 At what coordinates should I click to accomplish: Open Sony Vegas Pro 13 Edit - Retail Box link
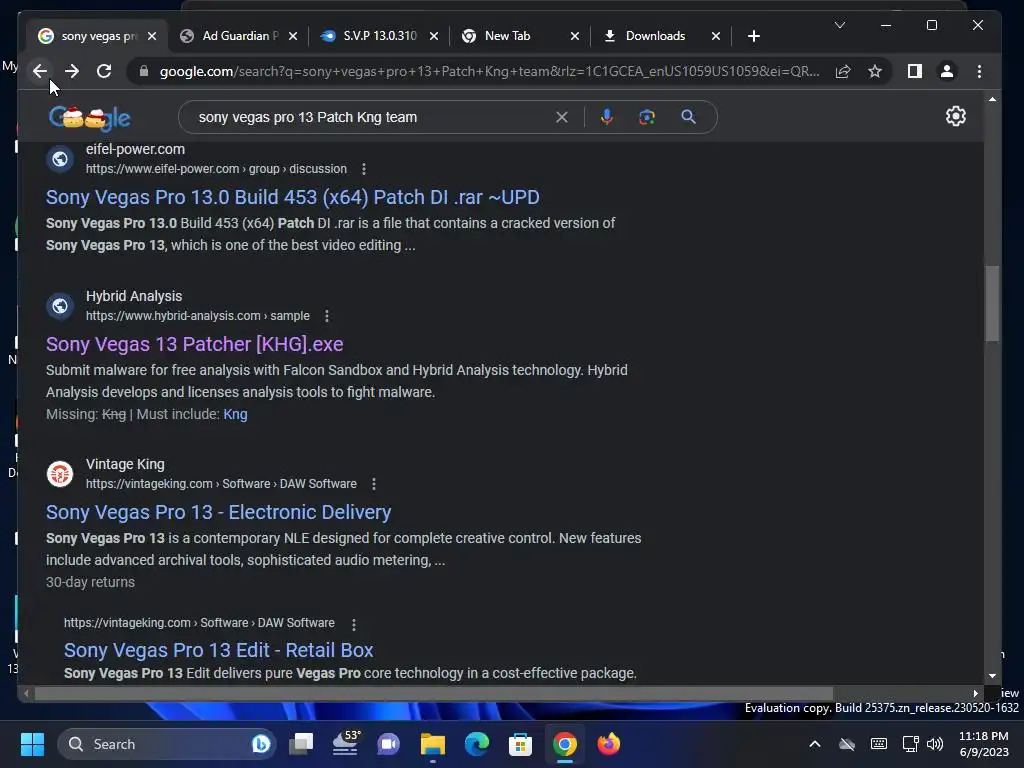pyautogui.click(x=218, y=650)
